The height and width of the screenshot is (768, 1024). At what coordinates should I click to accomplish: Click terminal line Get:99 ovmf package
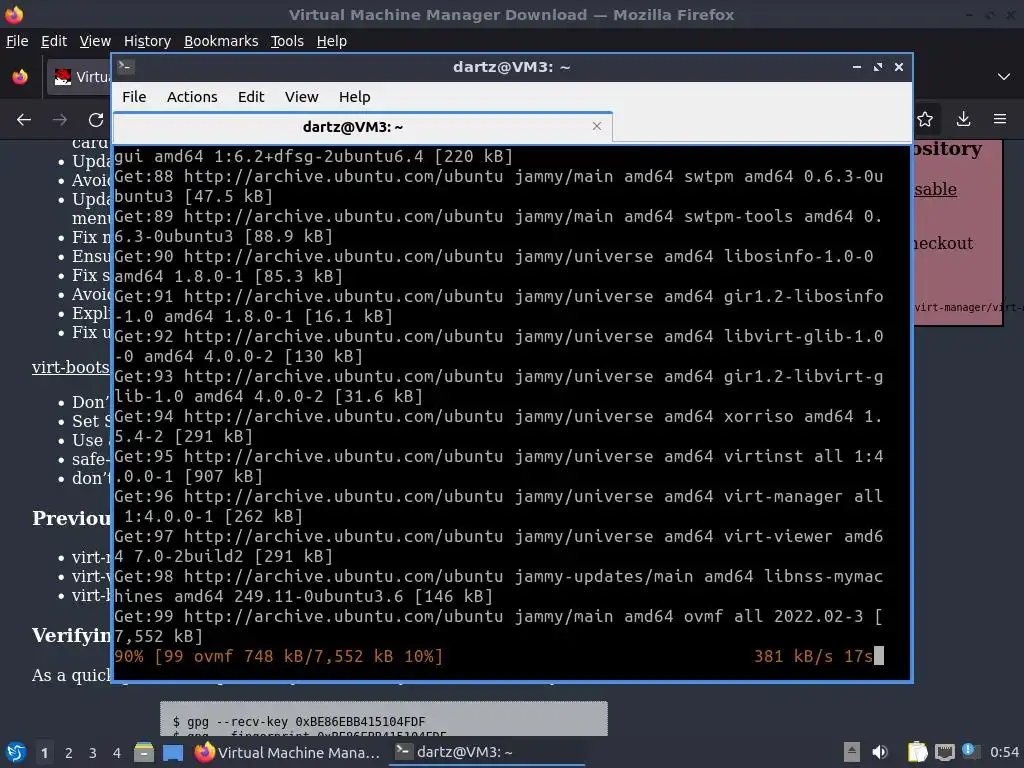(499, 626)
